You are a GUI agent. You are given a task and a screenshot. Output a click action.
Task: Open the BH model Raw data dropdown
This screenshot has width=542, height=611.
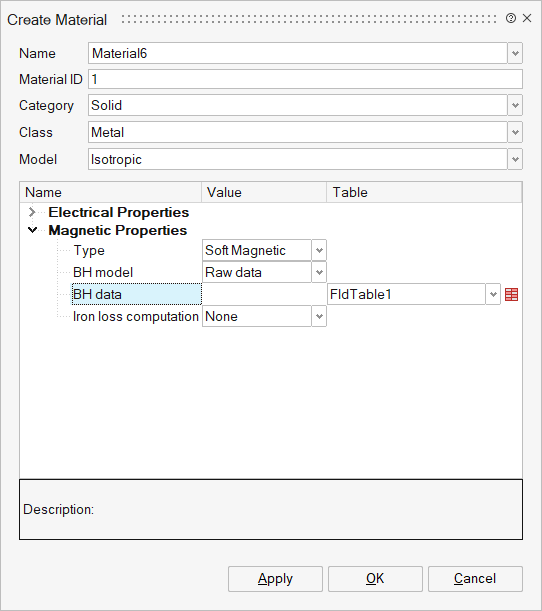coord(319,272)
